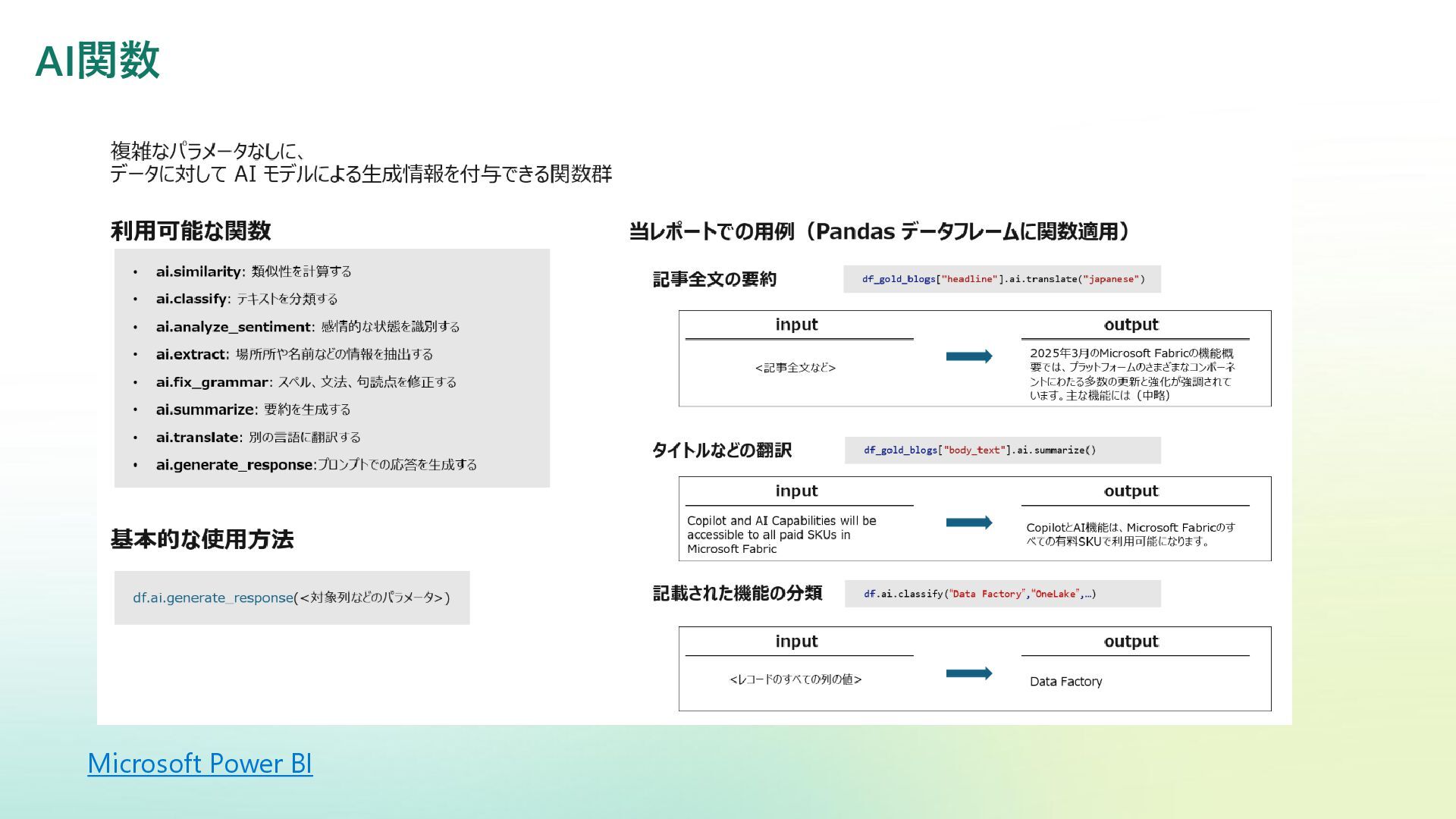The image size is (1456, 819).
Task: Click the タイトルなどの翻訳 label
Action: [721, 450]
